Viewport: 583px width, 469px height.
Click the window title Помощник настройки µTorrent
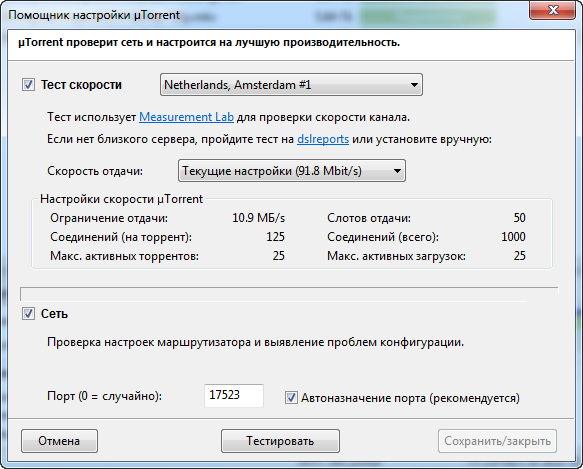click(94, 15)
